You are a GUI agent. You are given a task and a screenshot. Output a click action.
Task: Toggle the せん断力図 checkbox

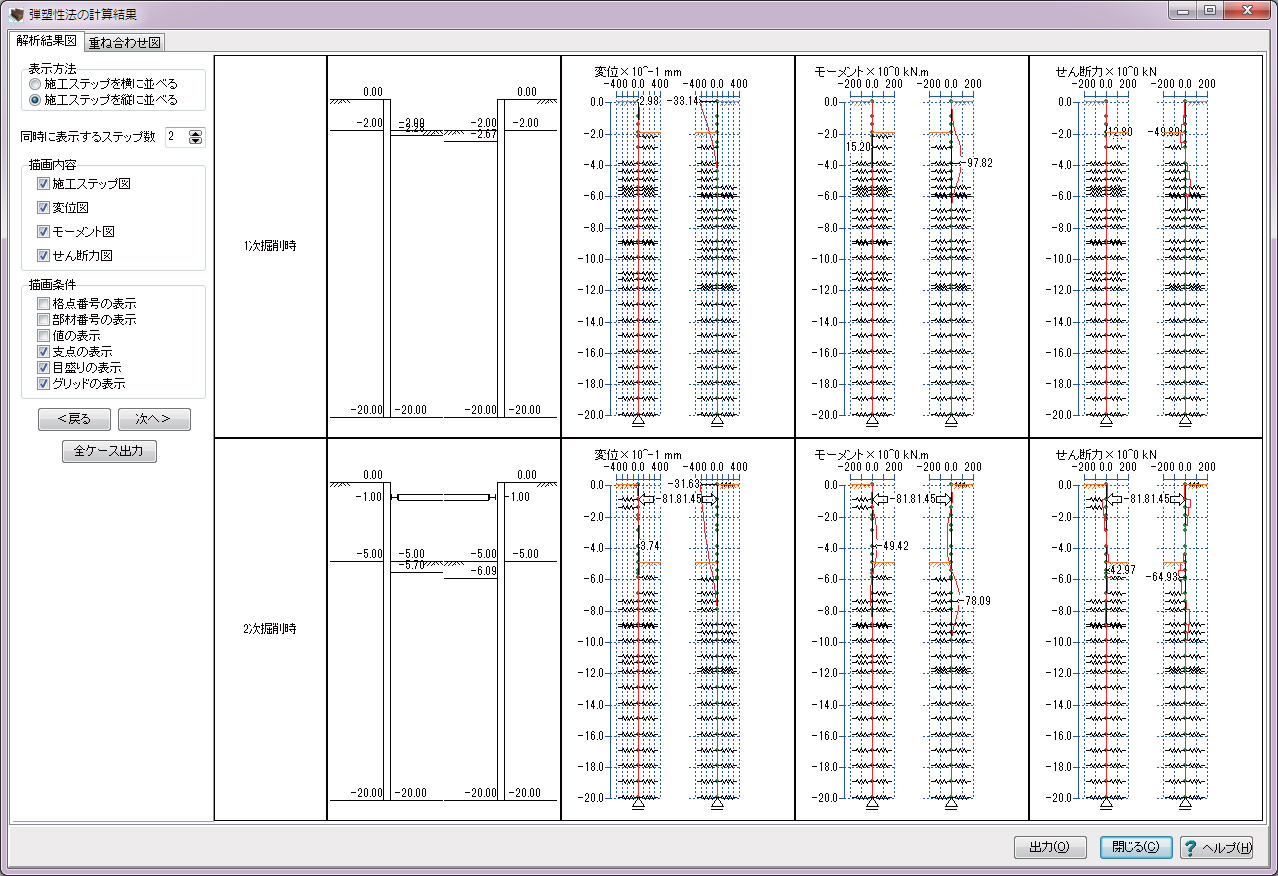(43, 256)
